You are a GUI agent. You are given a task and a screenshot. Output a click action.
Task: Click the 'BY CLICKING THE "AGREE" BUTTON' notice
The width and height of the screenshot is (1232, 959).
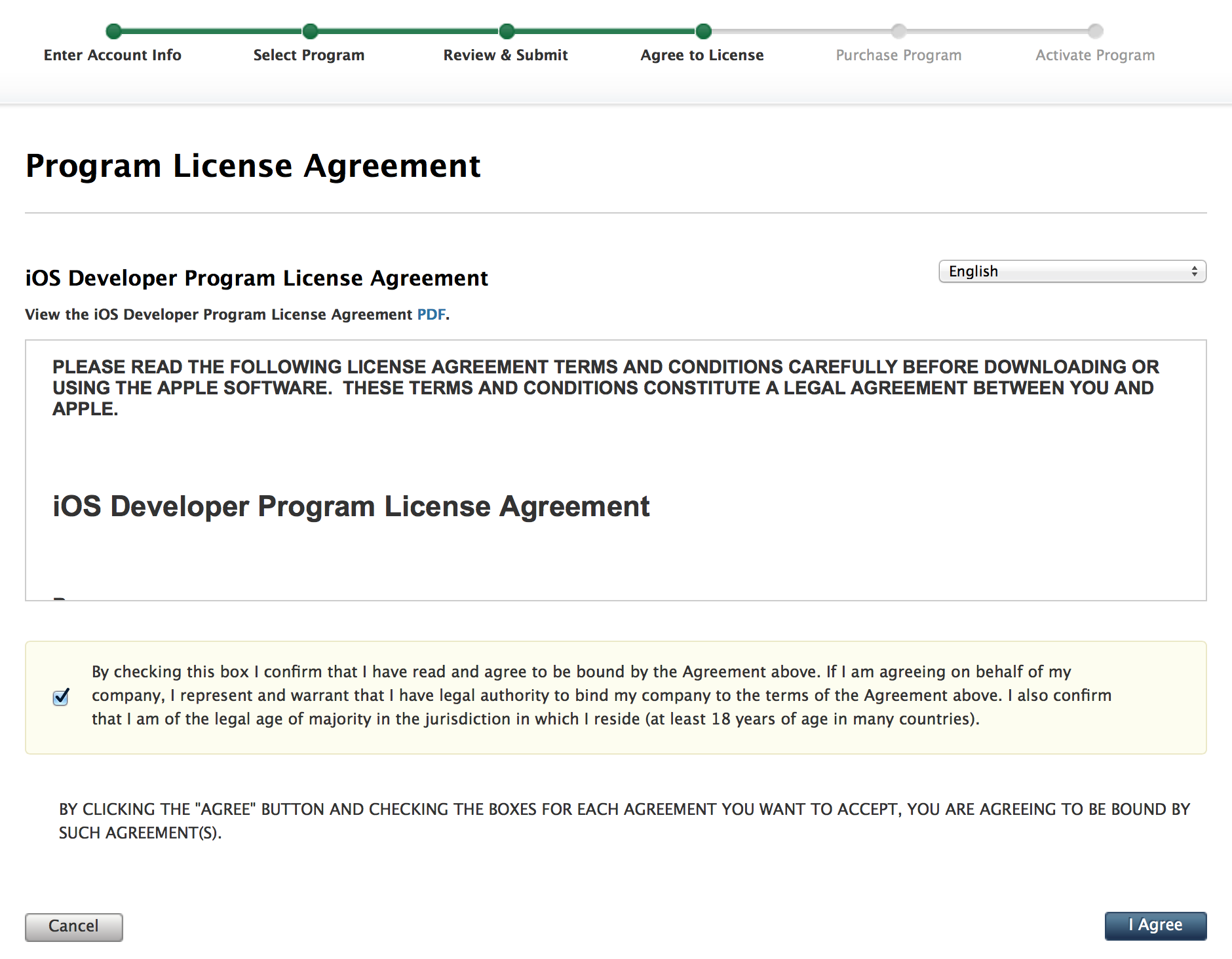coord(625,821)
